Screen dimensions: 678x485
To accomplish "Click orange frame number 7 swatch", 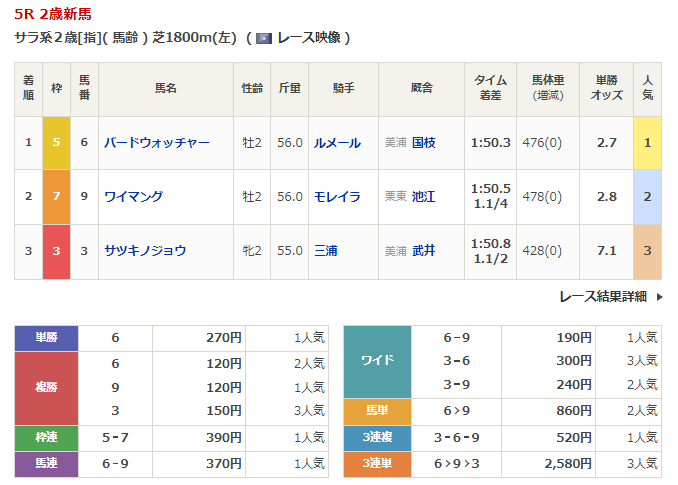I will click(x=56, y=197).
